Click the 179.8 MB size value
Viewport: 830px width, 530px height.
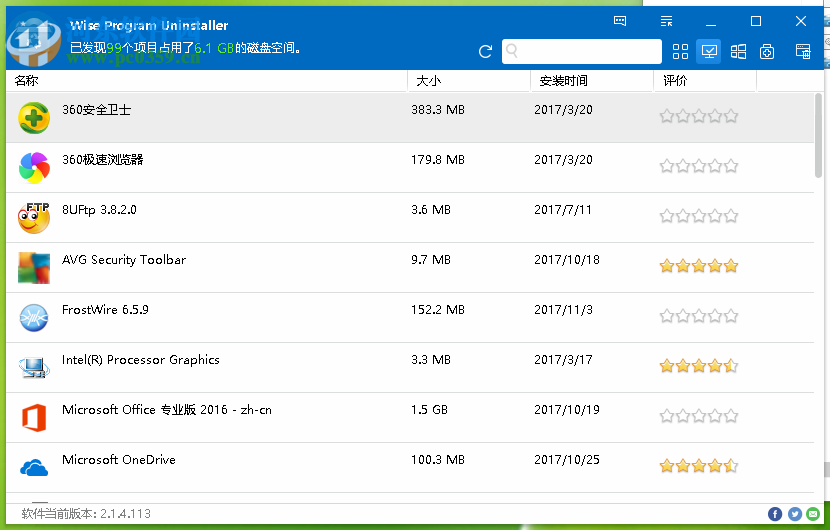tap(438, 159)
